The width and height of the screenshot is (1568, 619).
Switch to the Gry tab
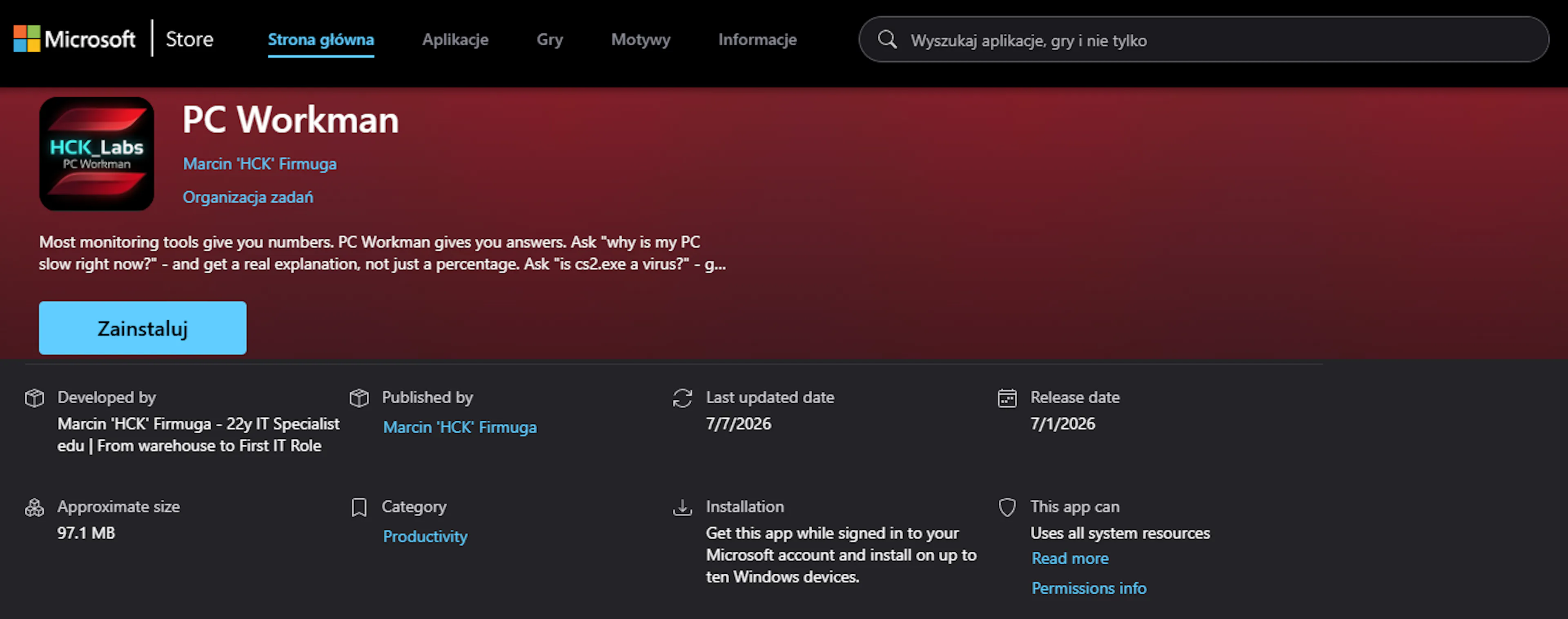coord(550,40)
